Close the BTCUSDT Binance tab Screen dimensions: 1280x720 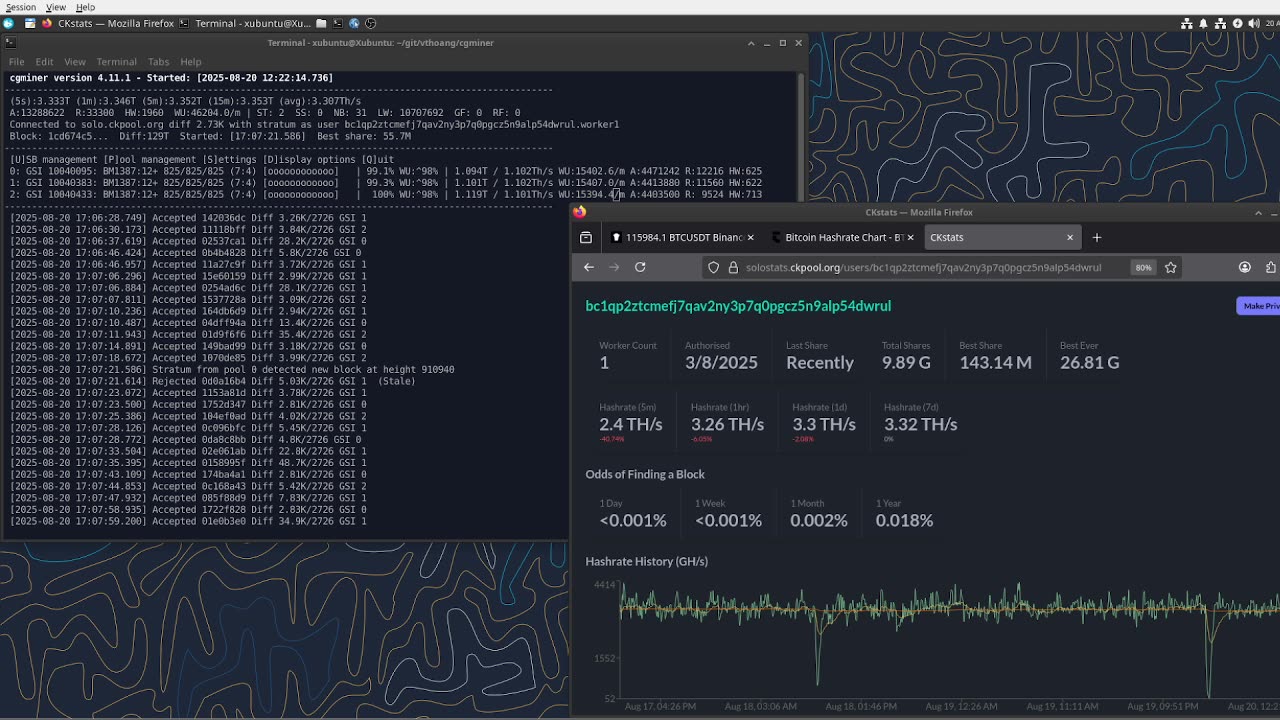750,238
